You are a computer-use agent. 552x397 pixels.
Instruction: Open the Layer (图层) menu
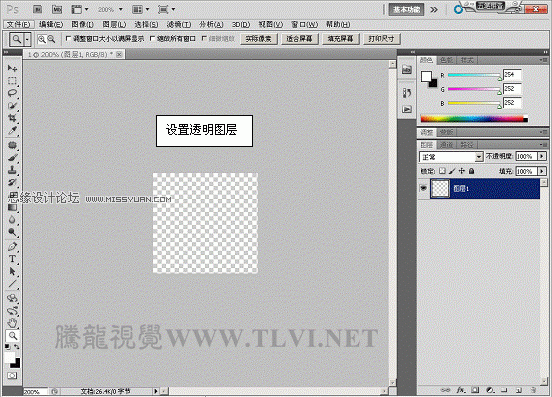click(x=114, y=24)
